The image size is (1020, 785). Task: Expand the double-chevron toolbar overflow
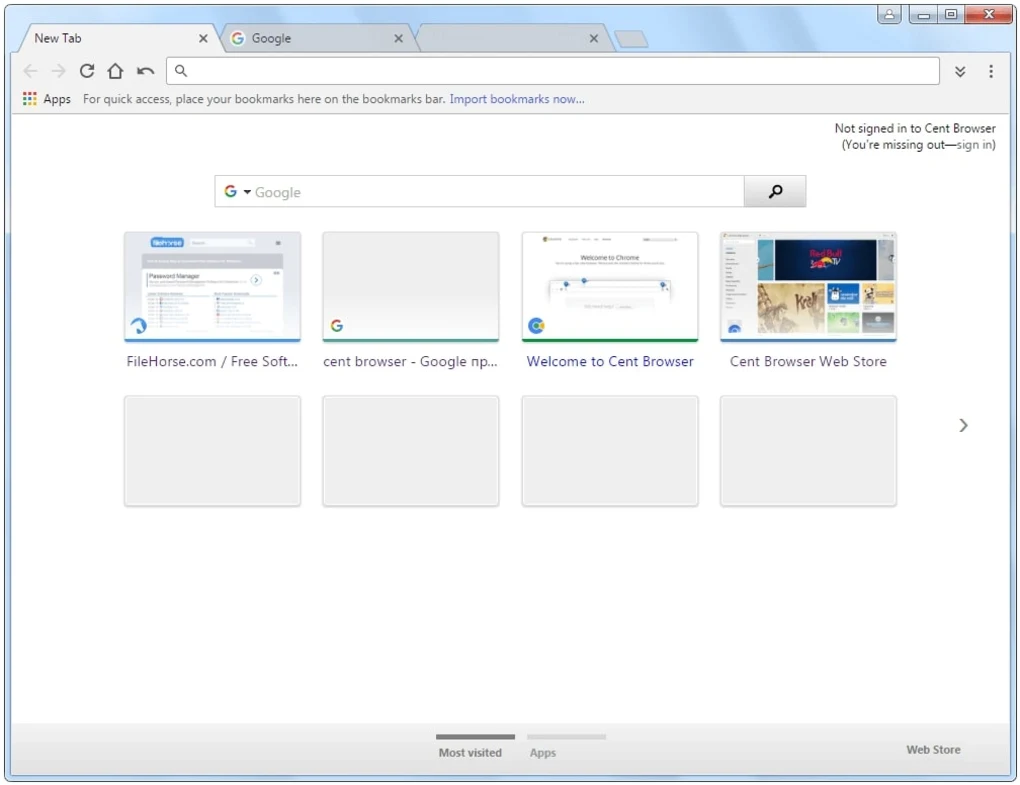[x=960, y=72]
